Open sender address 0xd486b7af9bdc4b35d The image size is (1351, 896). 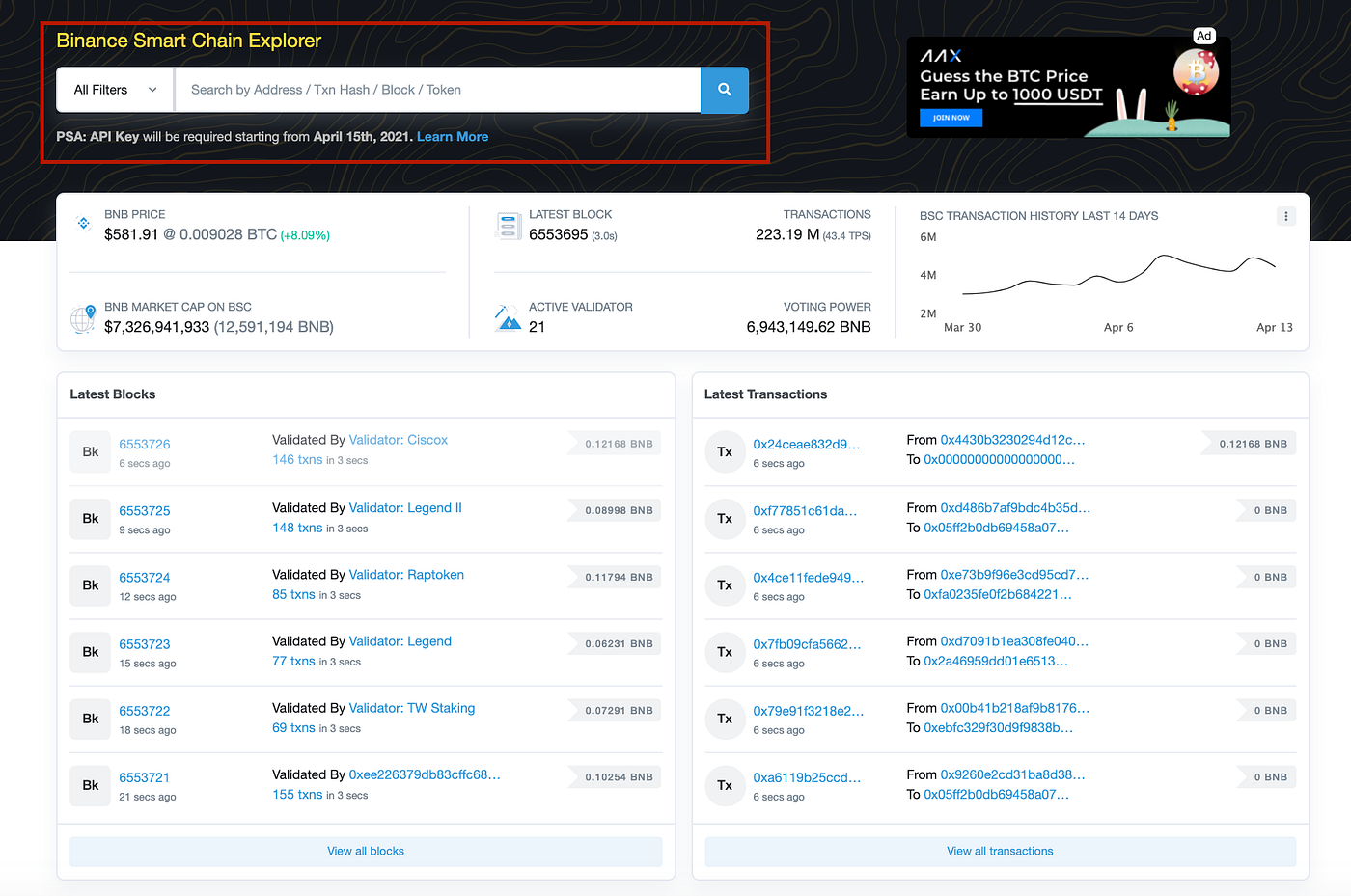point(1016,508)
